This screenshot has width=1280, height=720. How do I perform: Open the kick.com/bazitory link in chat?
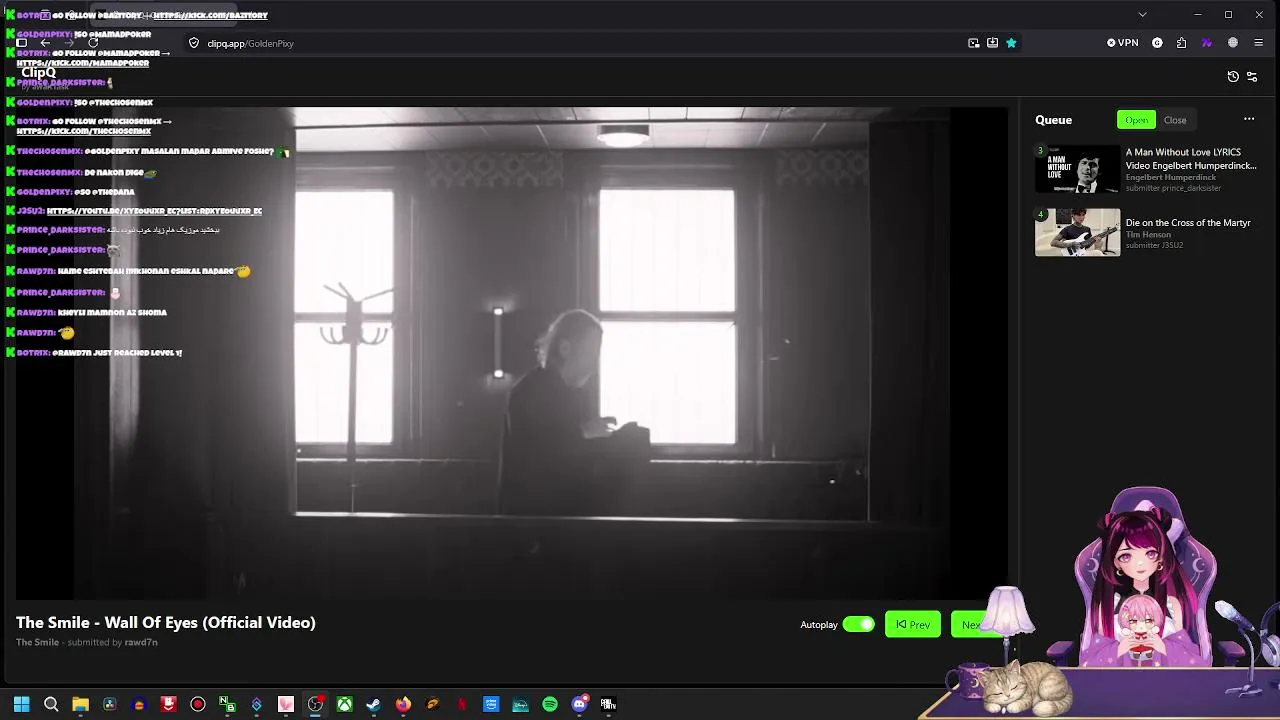(x=210, y=15)
